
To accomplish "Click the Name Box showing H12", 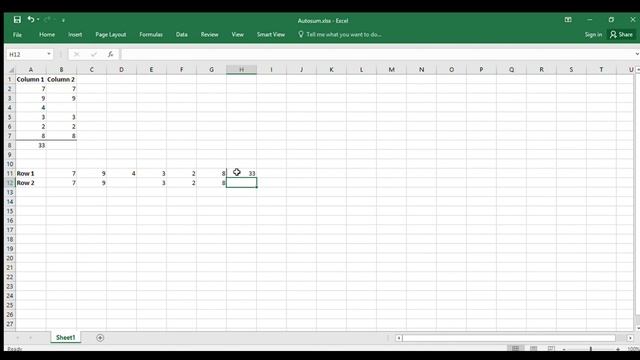I will pos(26,54).
